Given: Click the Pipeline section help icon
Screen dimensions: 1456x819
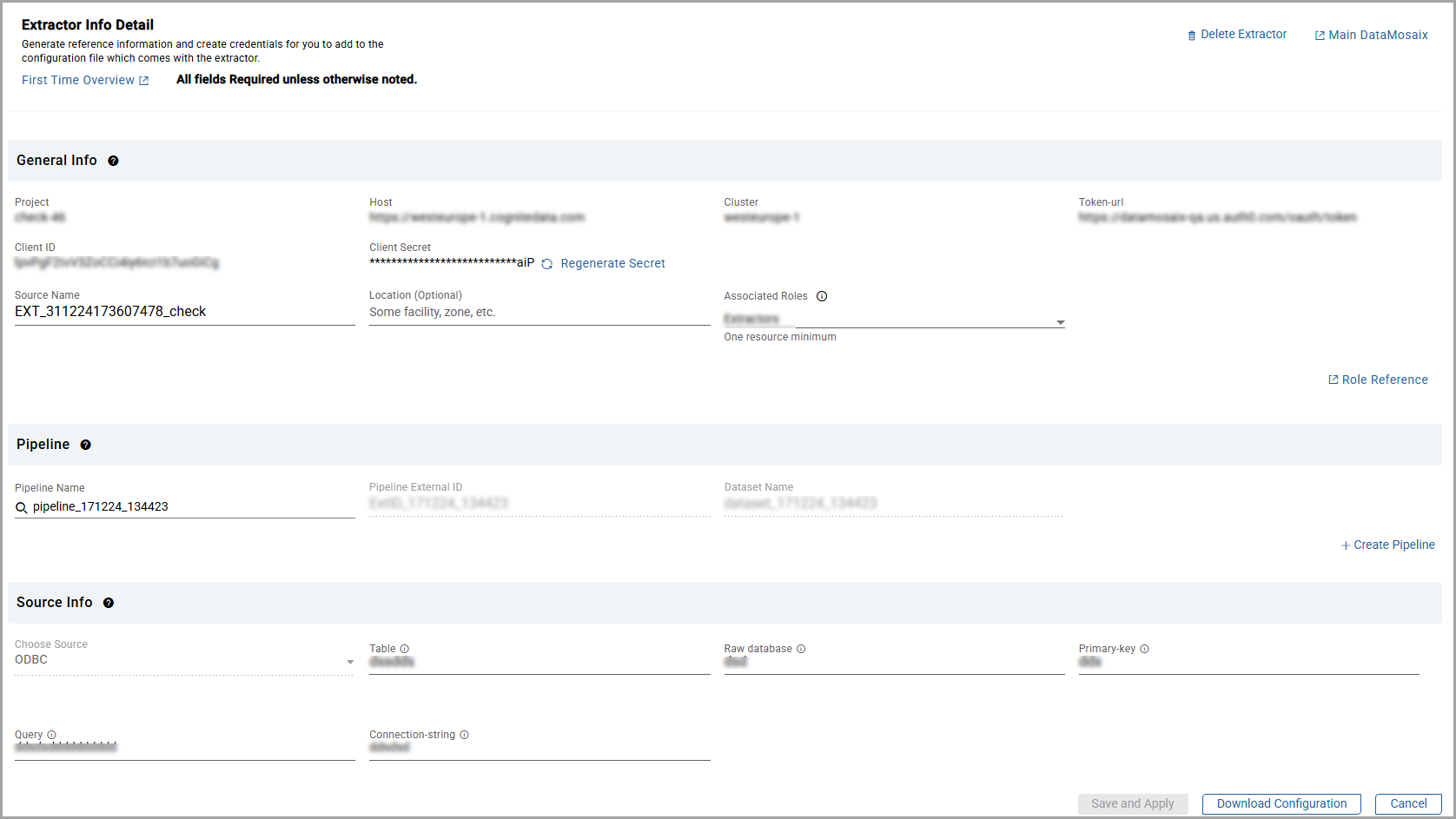Looking at the screenshot, I should [x=85, y=445].
